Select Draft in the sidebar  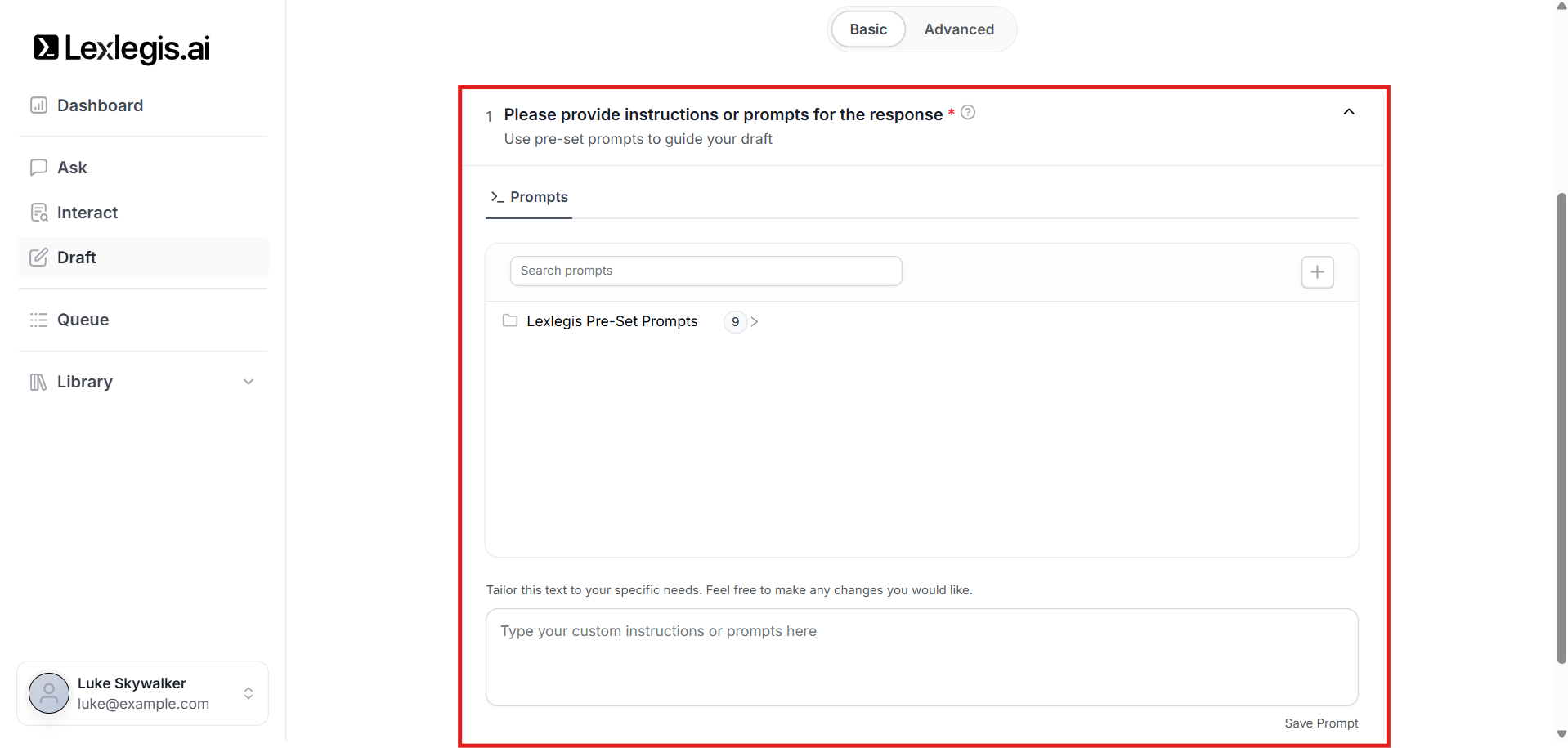click(77, 258)
